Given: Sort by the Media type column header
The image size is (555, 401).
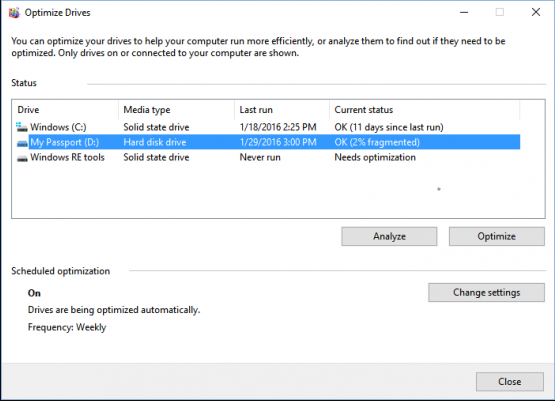Looking at the screenshot, I should (x=176, y=110).
